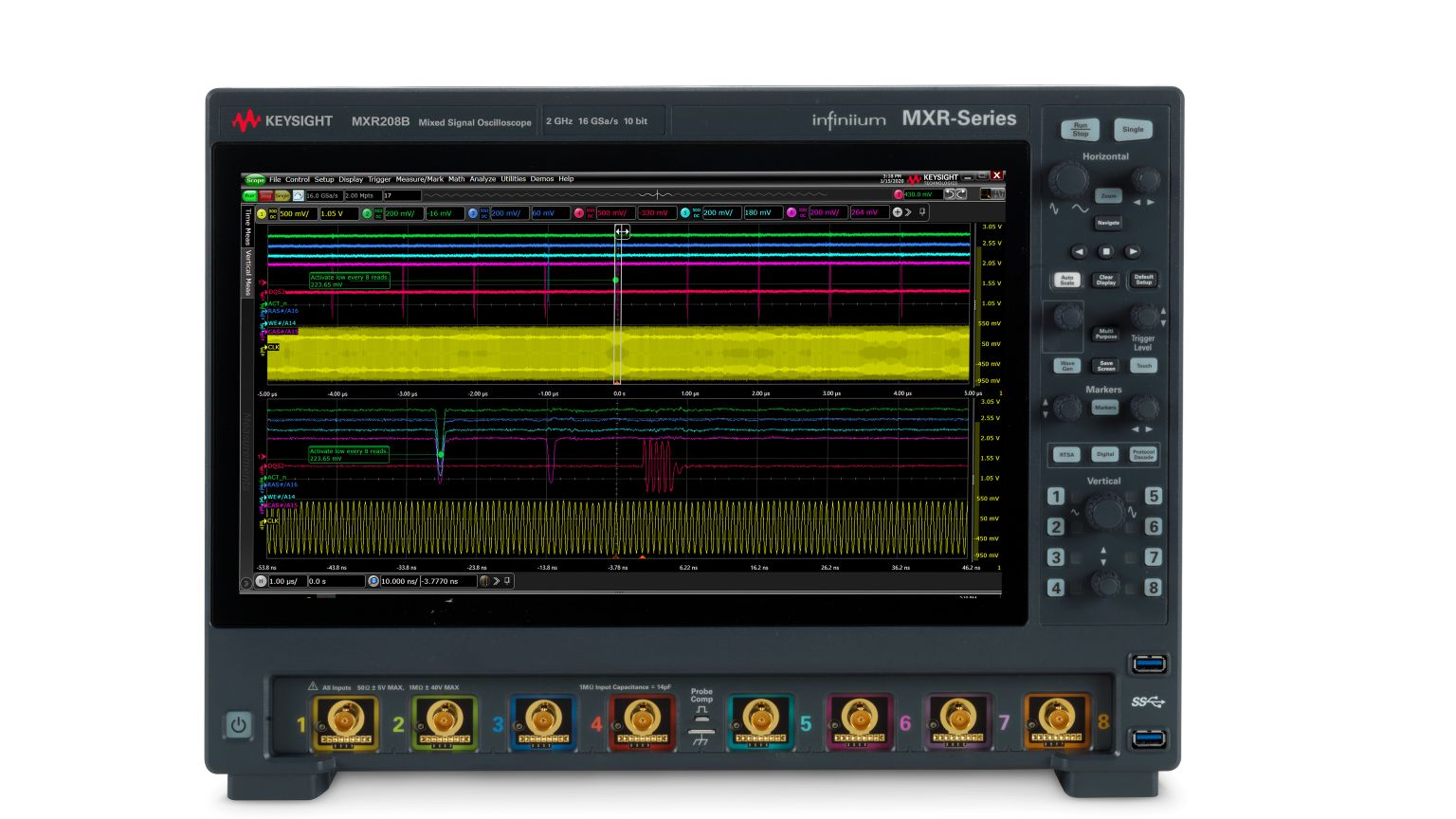Click the red Stop button on screen
The width and height of the screenshot is (1456, 819).
265,195
